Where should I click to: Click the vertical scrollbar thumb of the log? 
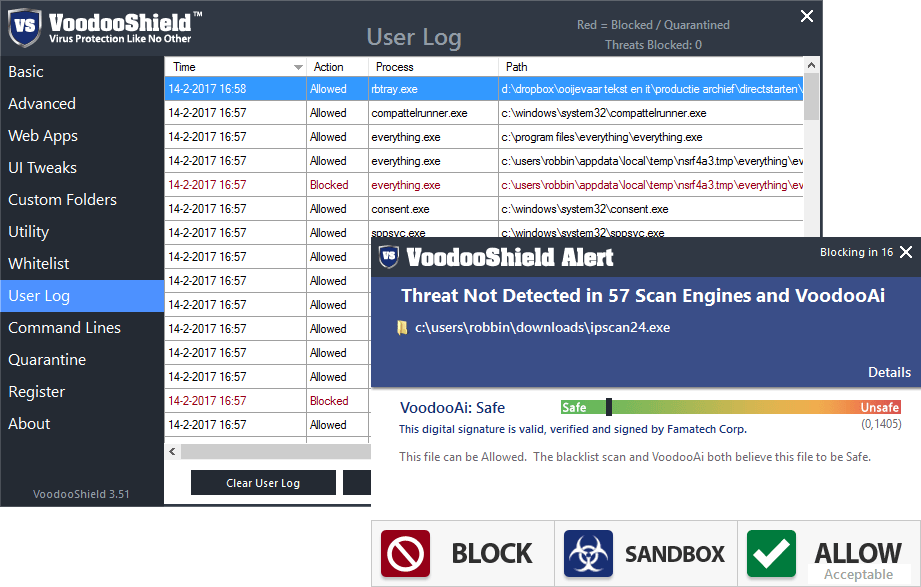point(811,96)
